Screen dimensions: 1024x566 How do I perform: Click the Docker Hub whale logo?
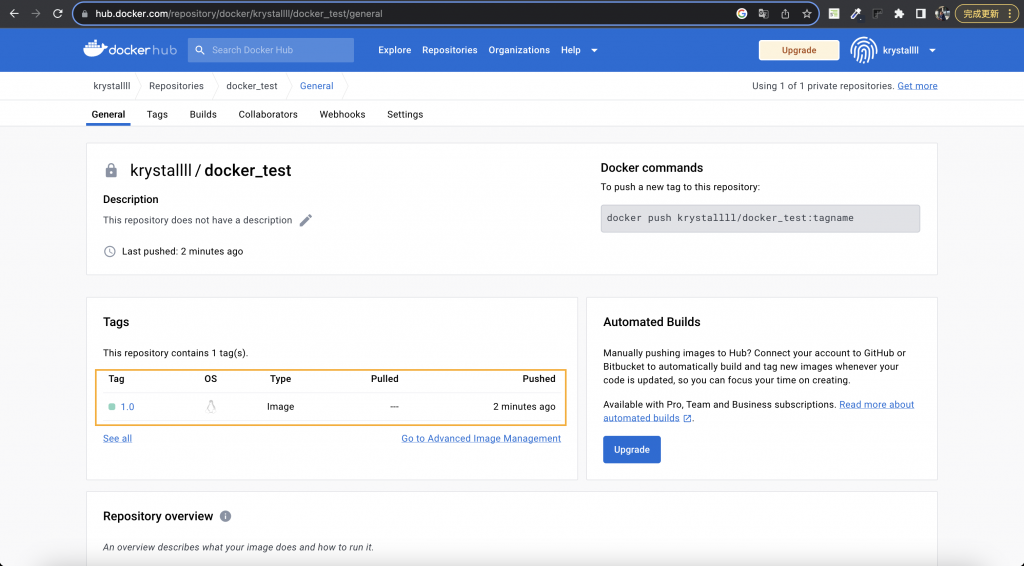(95, 49)
